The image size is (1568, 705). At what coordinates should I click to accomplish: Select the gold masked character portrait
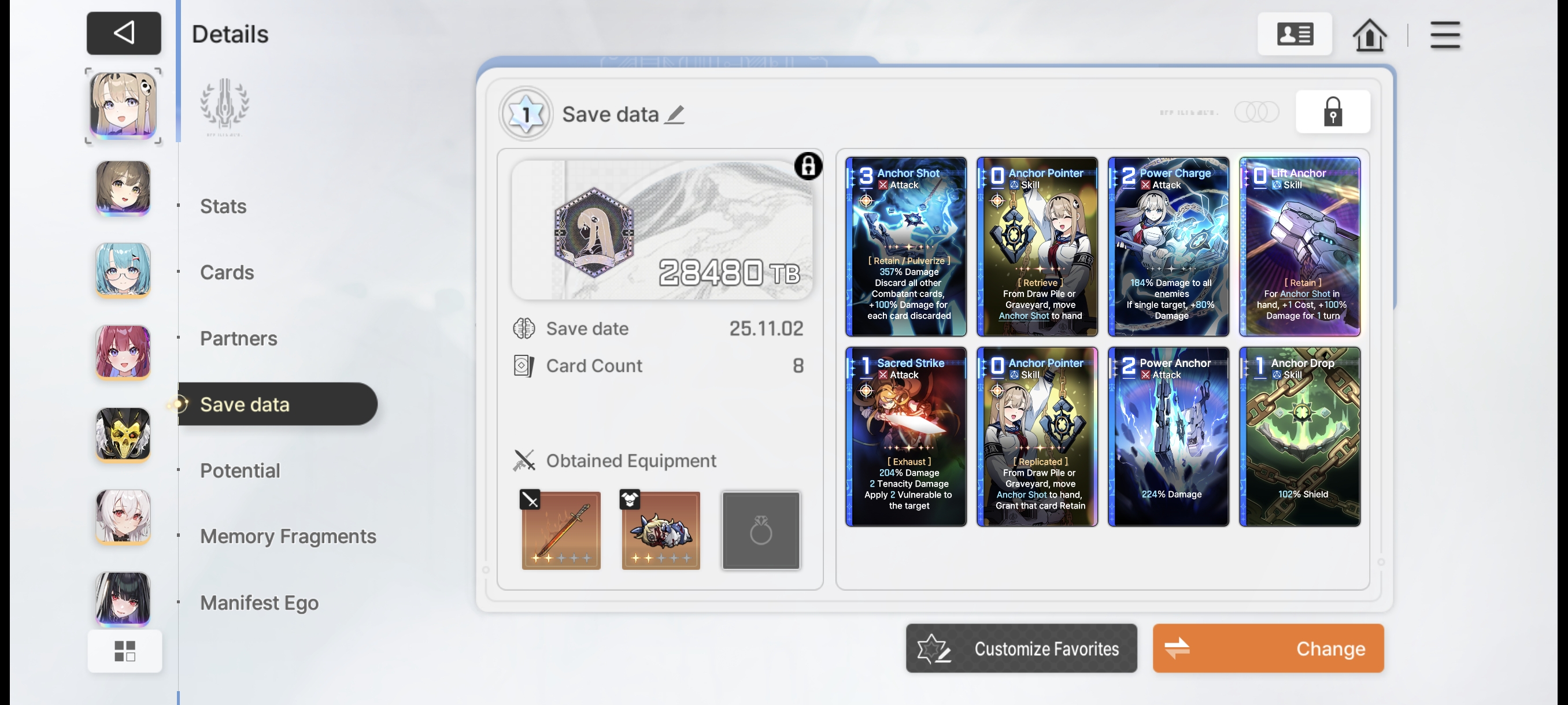point(123,435)
